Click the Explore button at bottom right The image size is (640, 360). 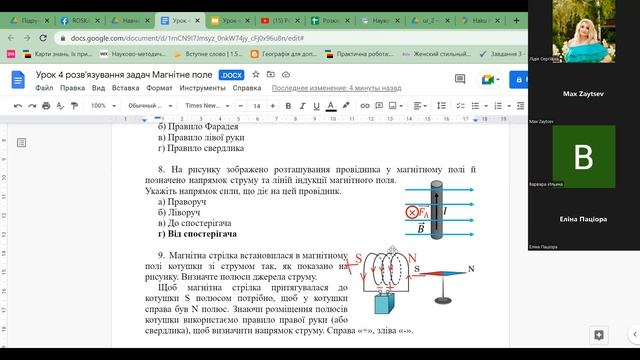coord(599,335)
